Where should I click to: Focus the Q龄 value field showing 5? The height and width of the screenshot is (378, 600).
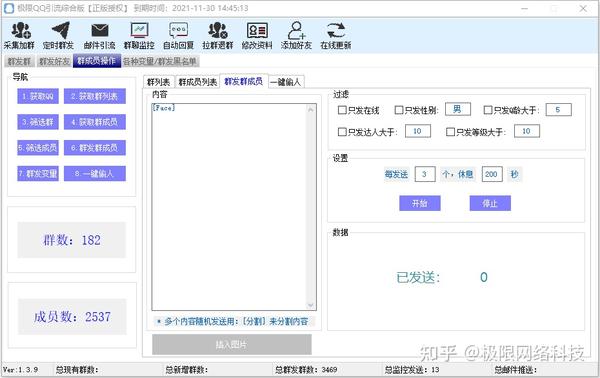pos(559,109)
